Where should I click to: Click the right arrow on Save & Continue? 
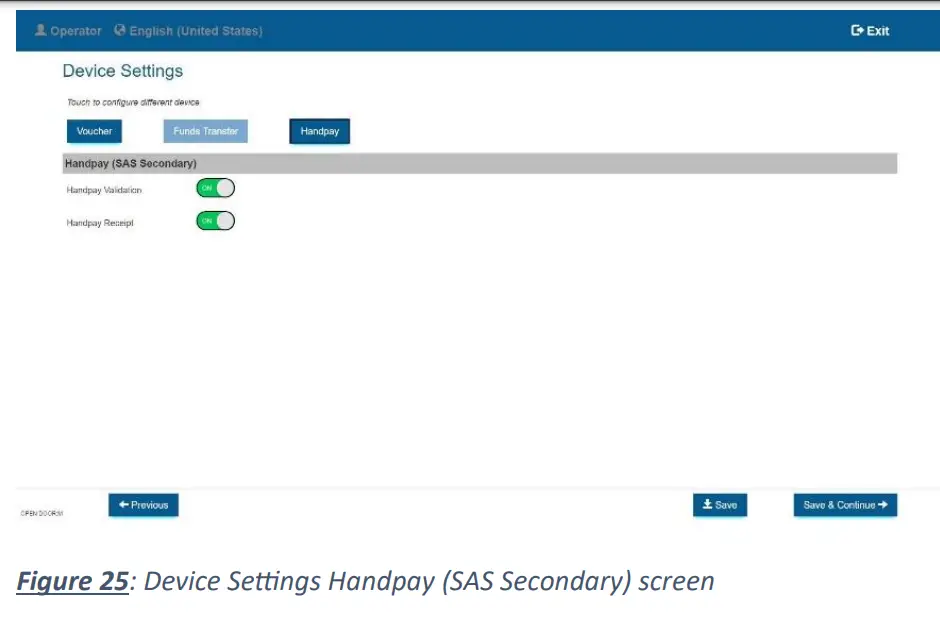click(x=883, y=505)
